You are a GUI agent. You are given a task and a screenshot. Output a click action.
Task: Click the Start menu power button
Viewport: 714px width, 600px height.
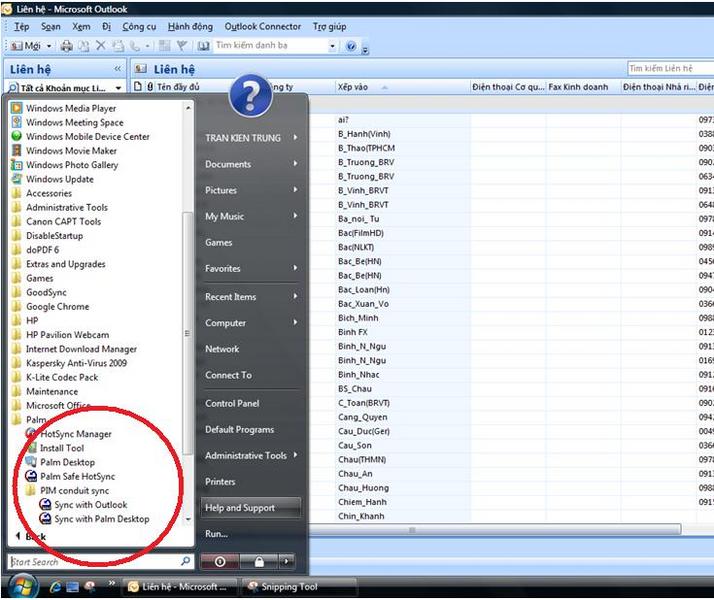tap(219, 562)
